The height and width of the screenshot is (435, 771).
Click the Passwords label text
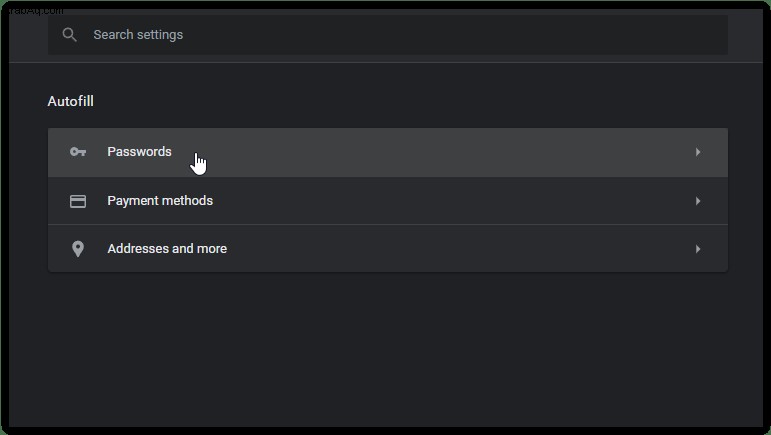139,152
